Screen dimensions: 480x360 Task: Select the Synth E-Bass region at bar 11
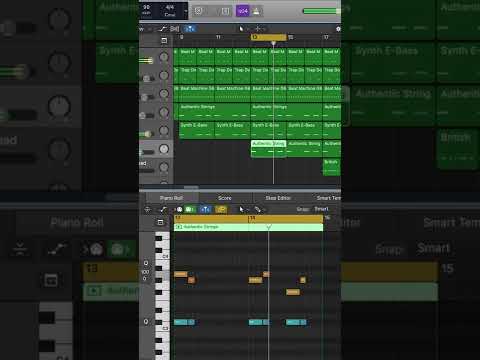232,130
